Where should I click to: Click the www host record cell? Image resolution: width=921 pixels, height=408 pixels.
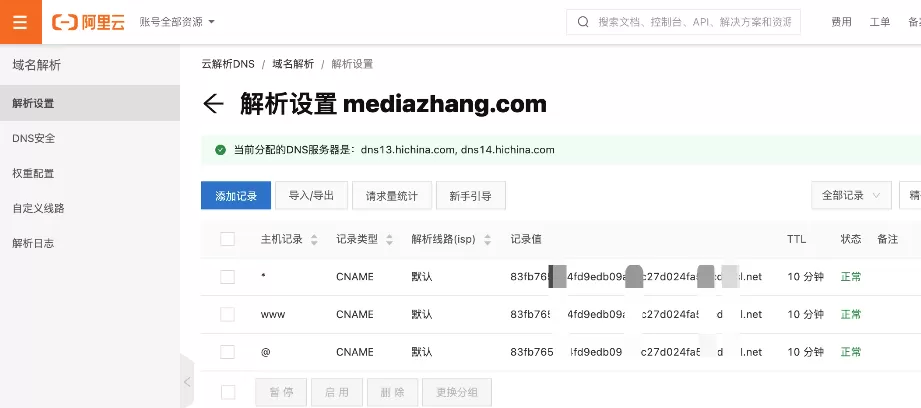click(x=273, y=314)
